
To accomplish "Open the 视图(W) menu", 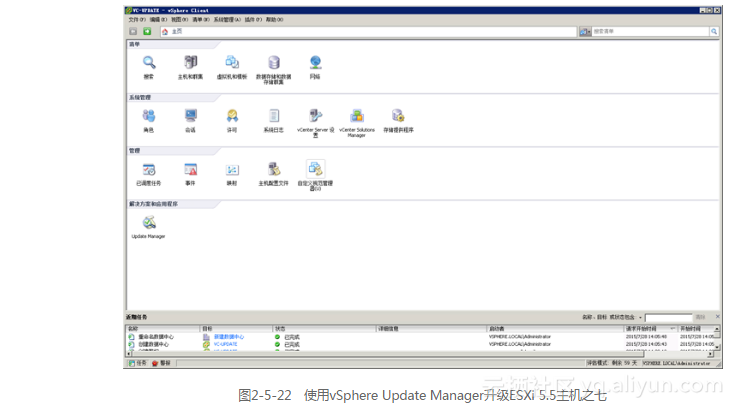I will 179,20.
